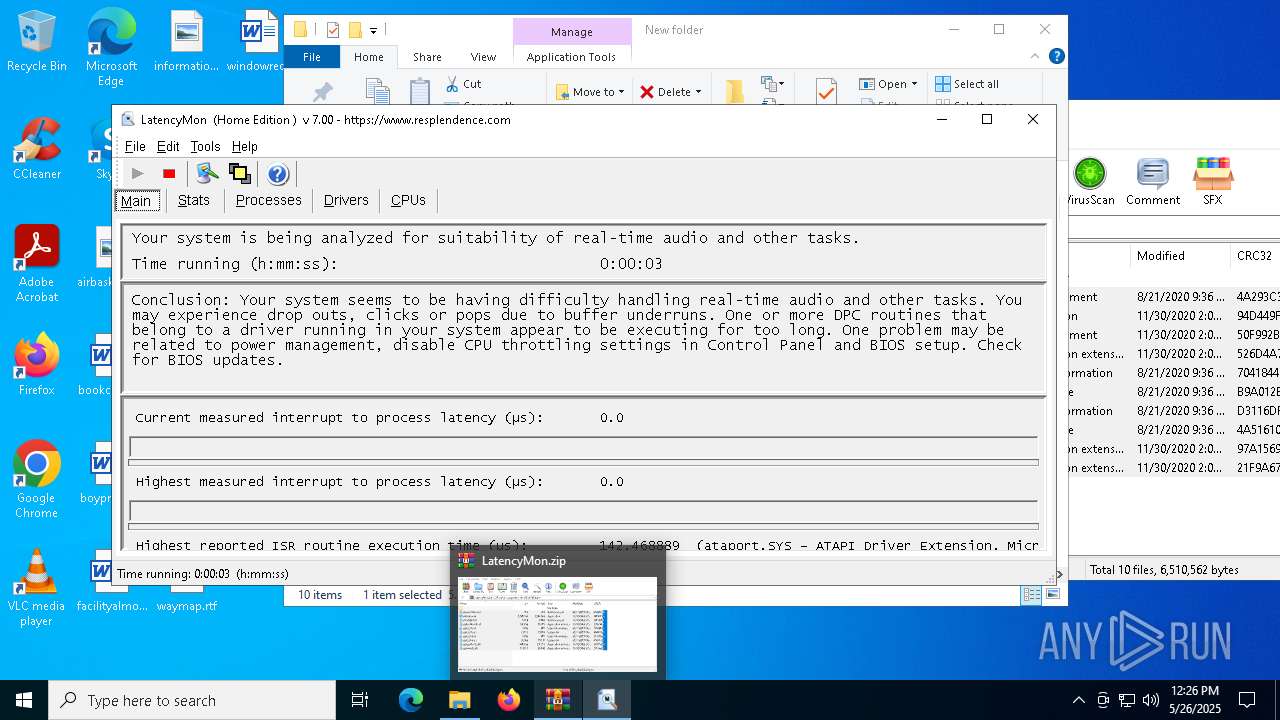This screenshot has width=1280, height=720.
Task: Click Select all in Explorer ribbon
Action: click(x=967, y=84)
